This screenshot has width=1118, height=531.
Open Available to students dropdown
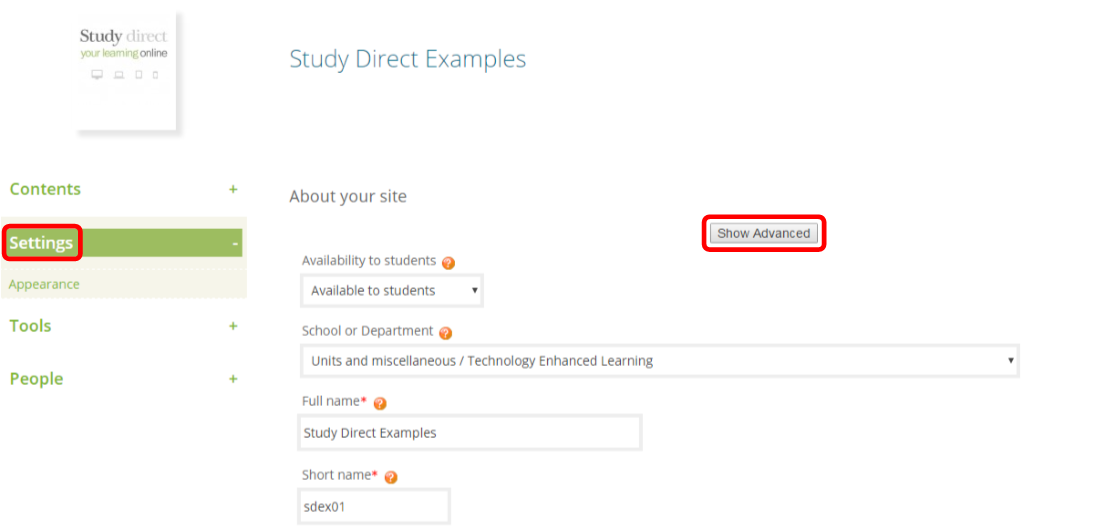pyautogui.click(x=392, y=291)
